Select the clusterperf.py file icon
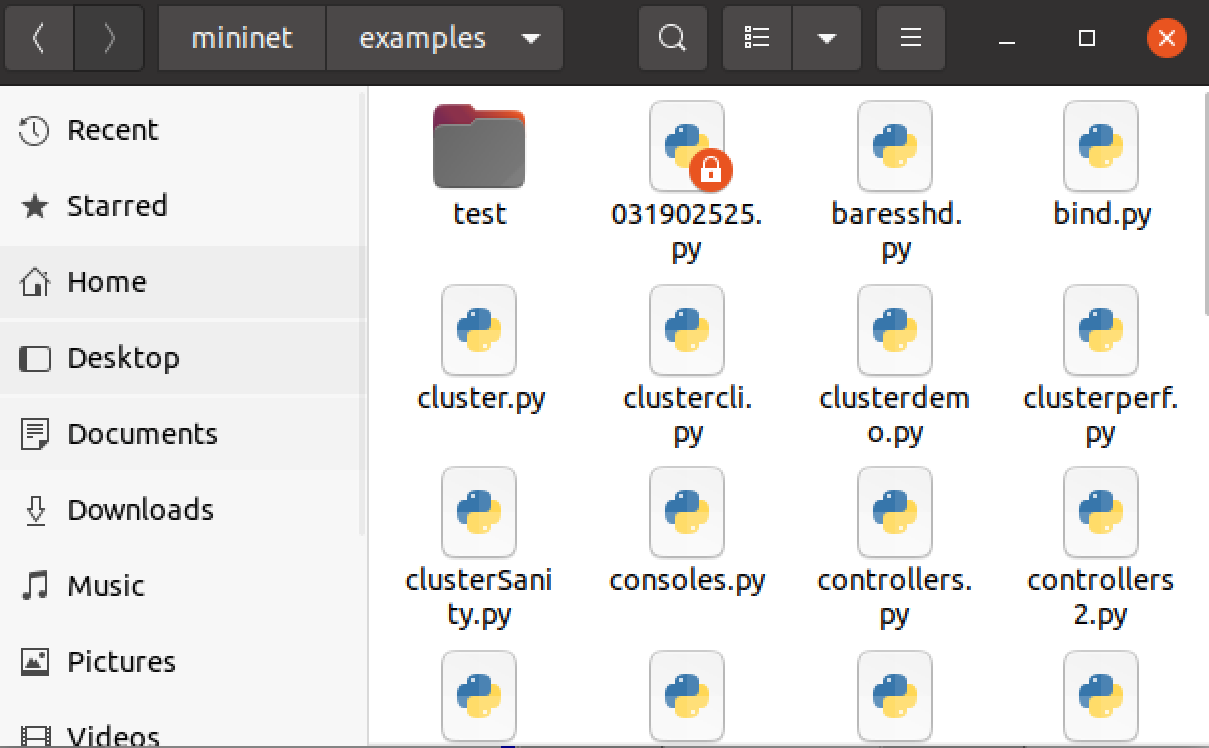The height and width of the screenshot is (748, 1209). click(1101, 330)
